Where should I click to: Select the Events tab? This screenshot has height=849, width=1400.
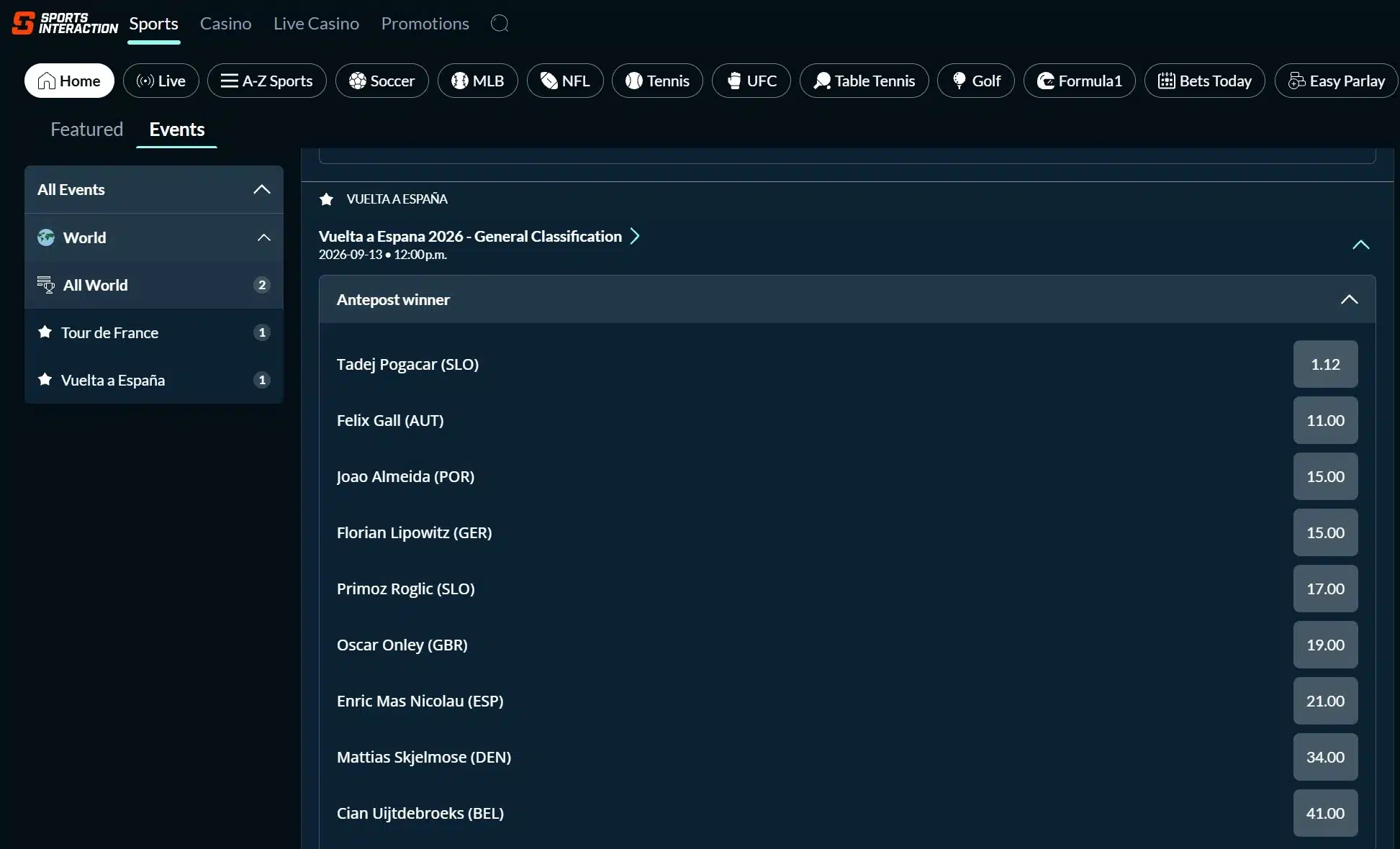pos(177,129)
